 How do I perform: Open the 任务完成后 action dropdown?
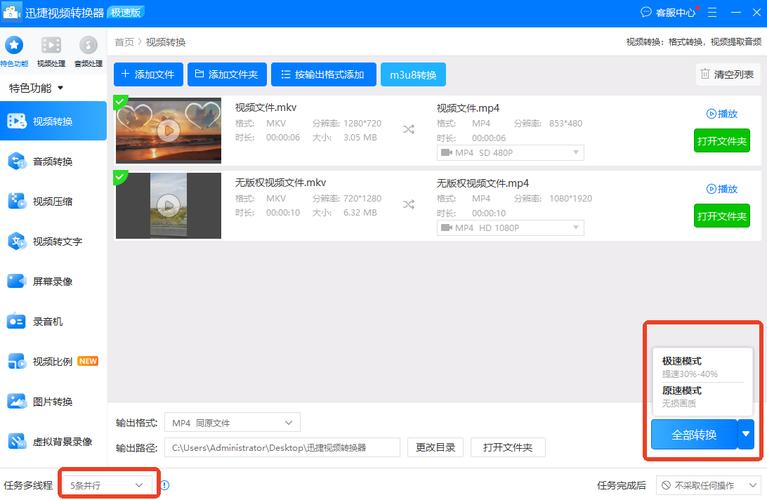(x=707, y=485)
